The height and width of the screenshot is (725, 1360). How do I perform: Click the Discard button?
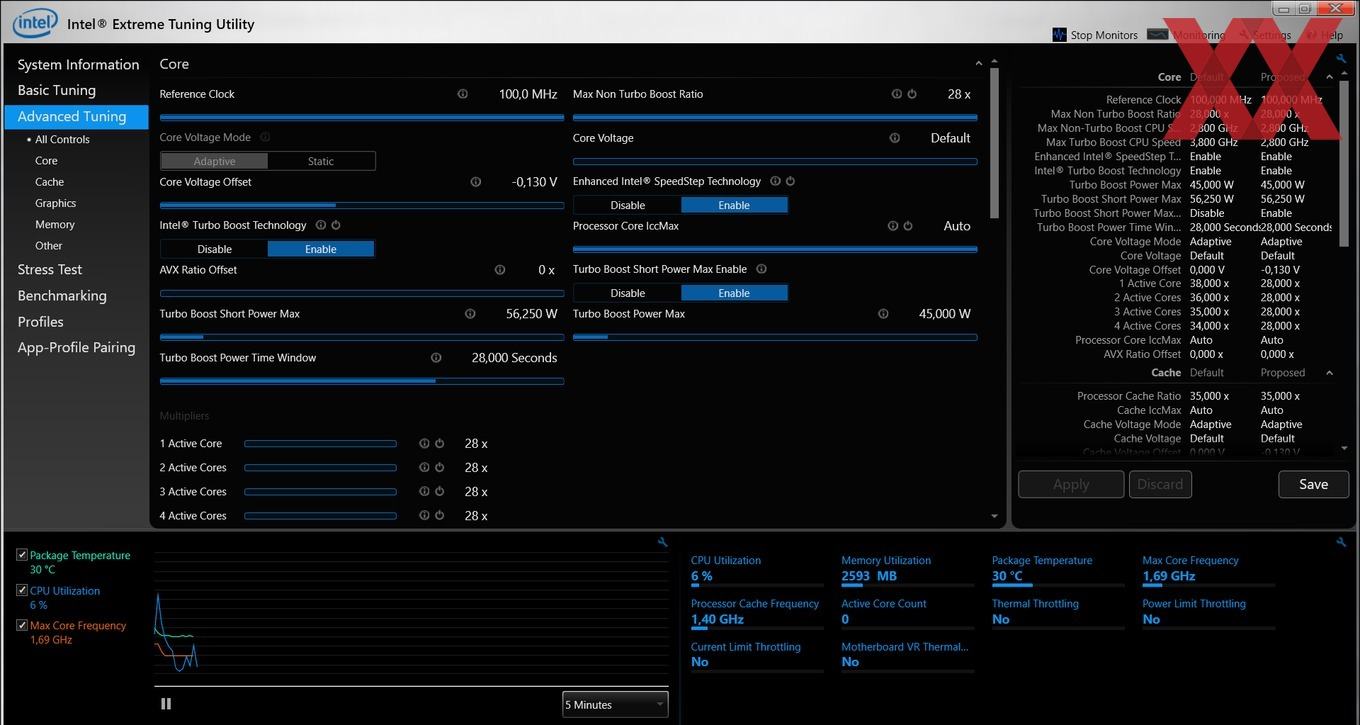pos(1160,484)
